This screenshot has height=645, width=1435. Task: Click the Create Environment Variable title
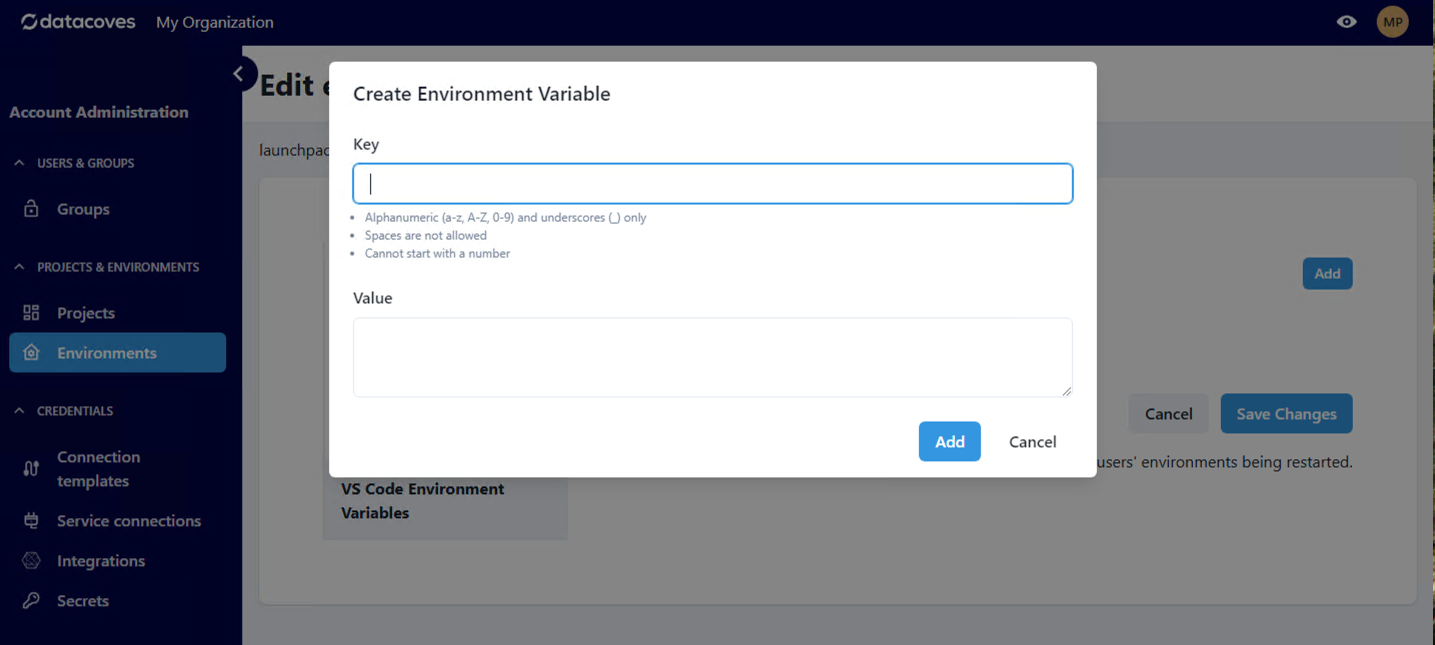pos(482,94)
